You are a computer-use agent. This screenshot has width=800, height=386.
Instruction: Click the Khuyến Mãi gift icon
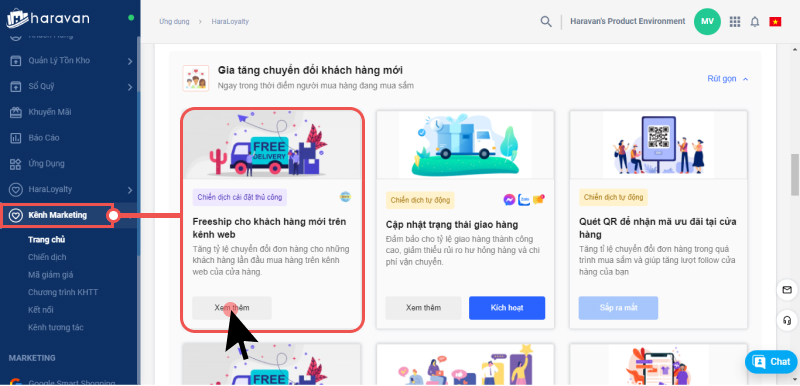pos(16,112)
